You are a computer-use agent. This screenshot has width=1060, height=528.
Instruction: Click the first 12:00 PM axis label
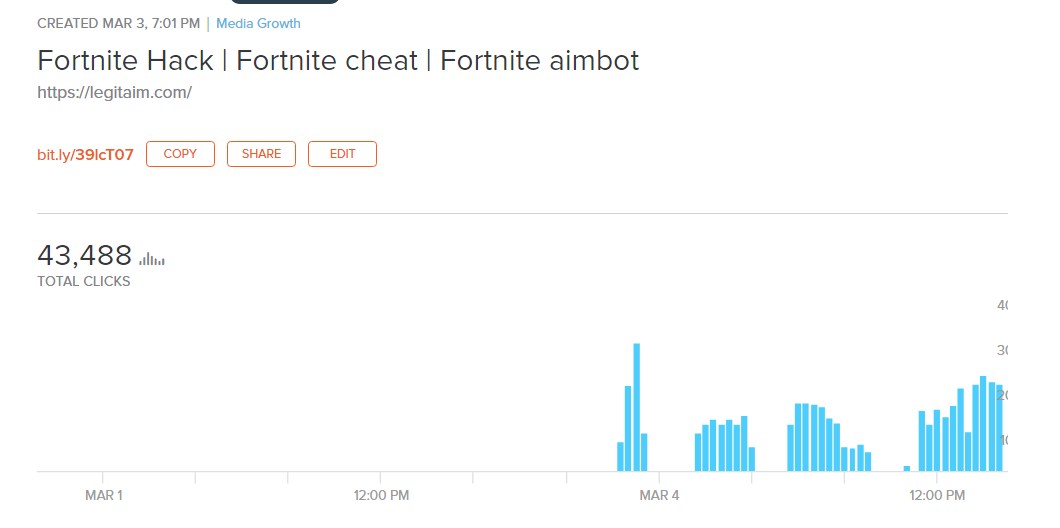click(381, 495)
